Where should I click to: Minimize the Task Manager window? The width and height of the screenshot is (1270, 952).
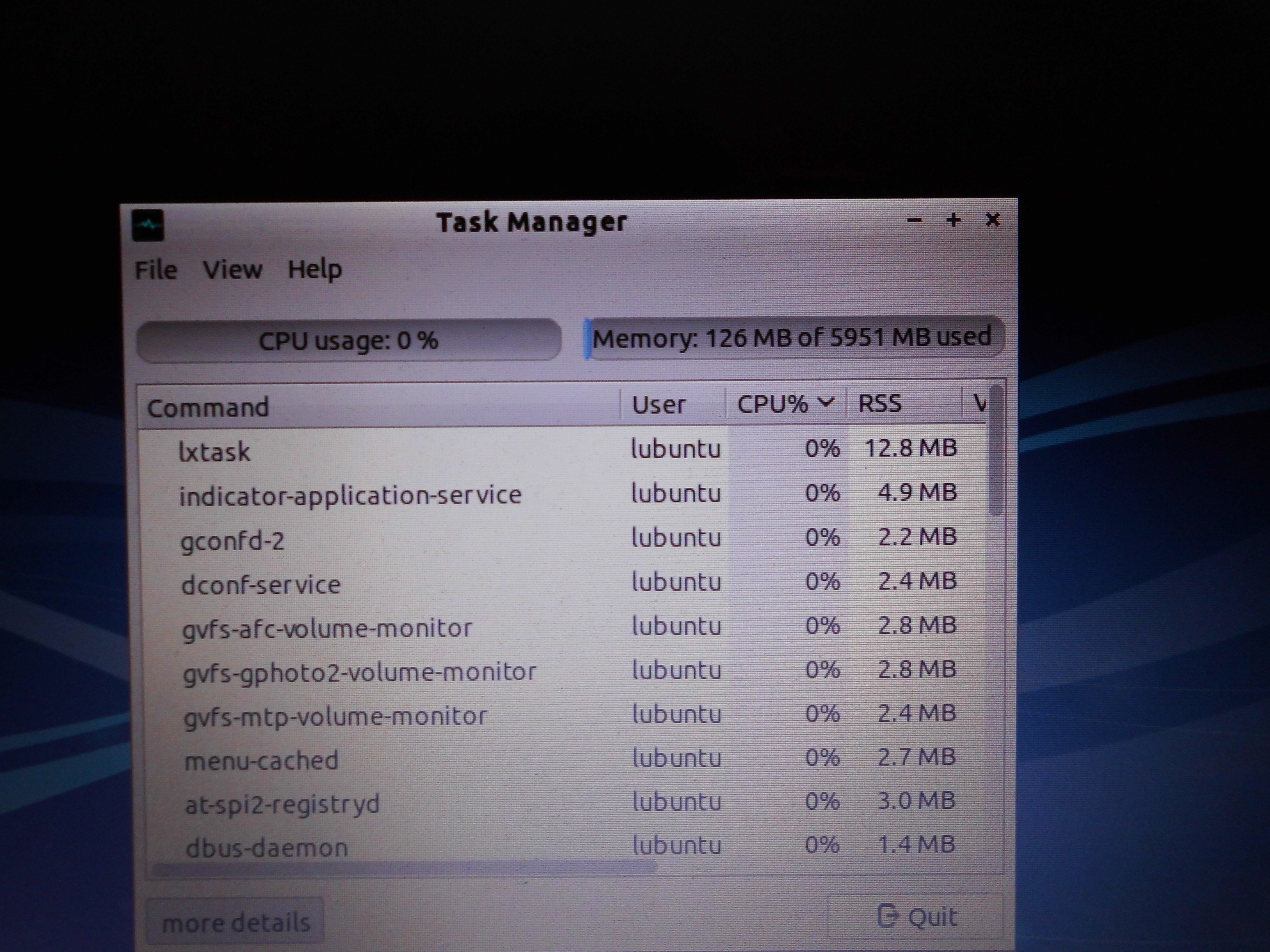(x=915, y=220)
